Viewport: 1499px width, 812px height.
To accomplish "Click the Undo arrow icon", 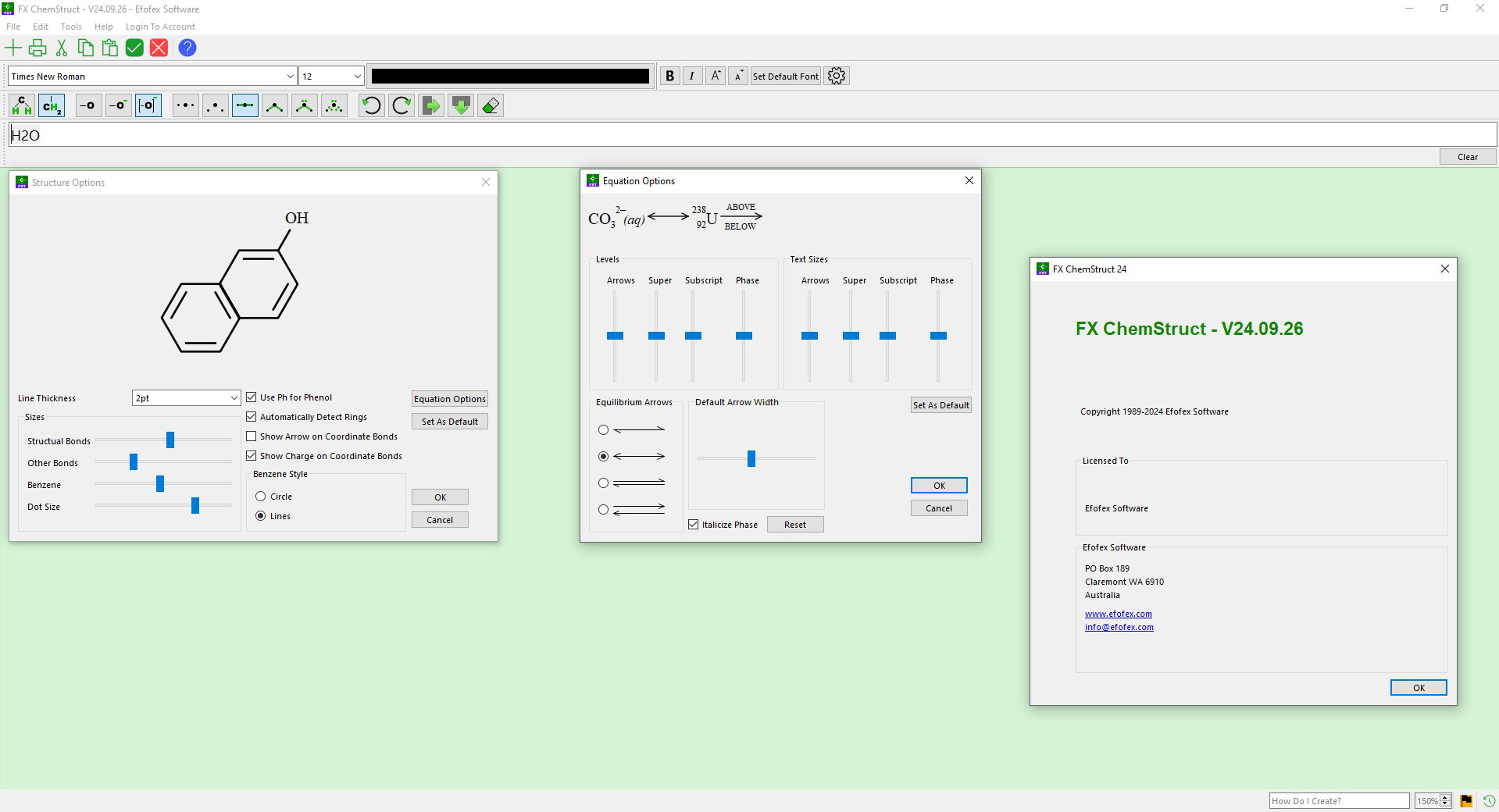I will 371,105.
